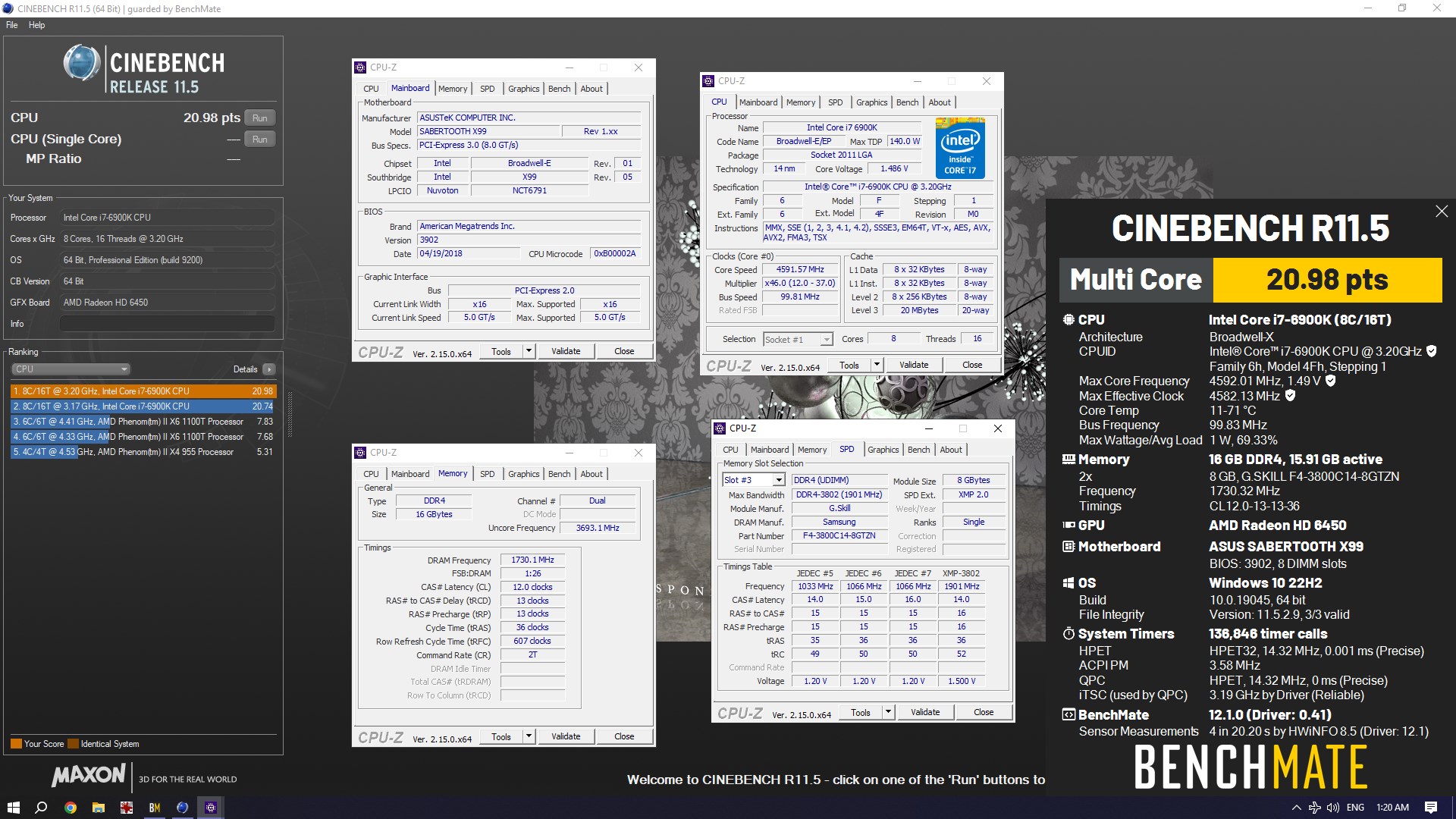Click the GPU card icon in BenchMate panel
The height and width of the screenshot is (819, 1456).
[x=1068, y=525]
